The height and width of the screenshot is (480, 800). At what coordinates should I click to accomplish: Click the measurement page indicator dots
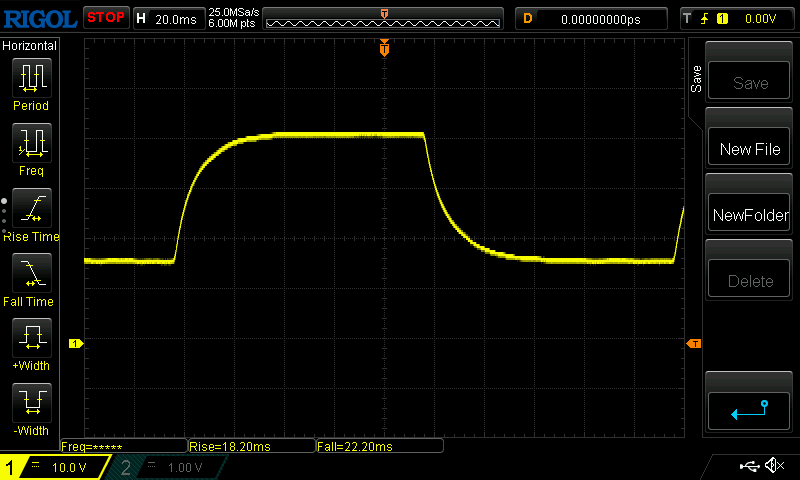pos(4,216)
